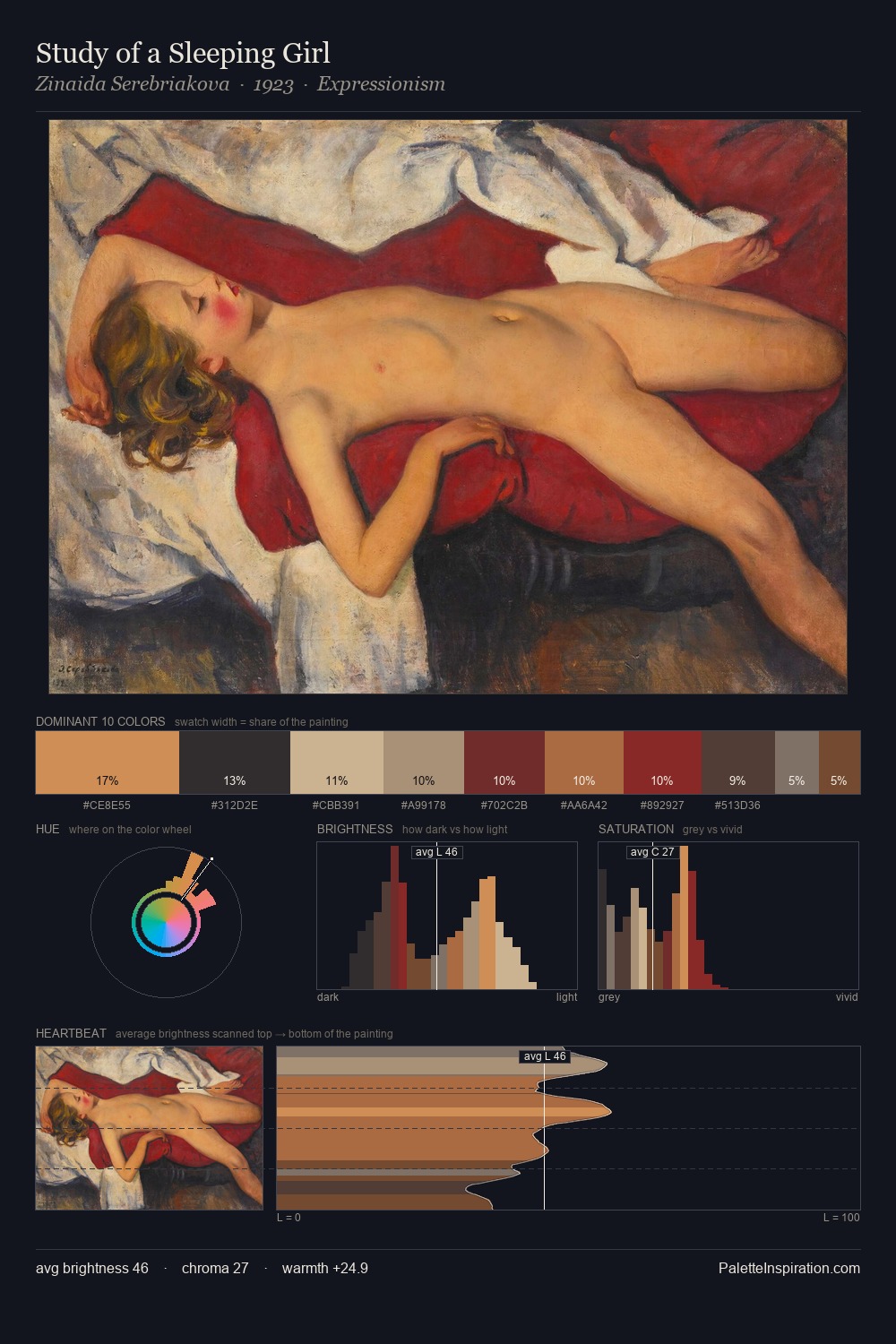Click the L = 0 axis label
This screenshot has height=1344, width=896.
[x=289, y=1218]
